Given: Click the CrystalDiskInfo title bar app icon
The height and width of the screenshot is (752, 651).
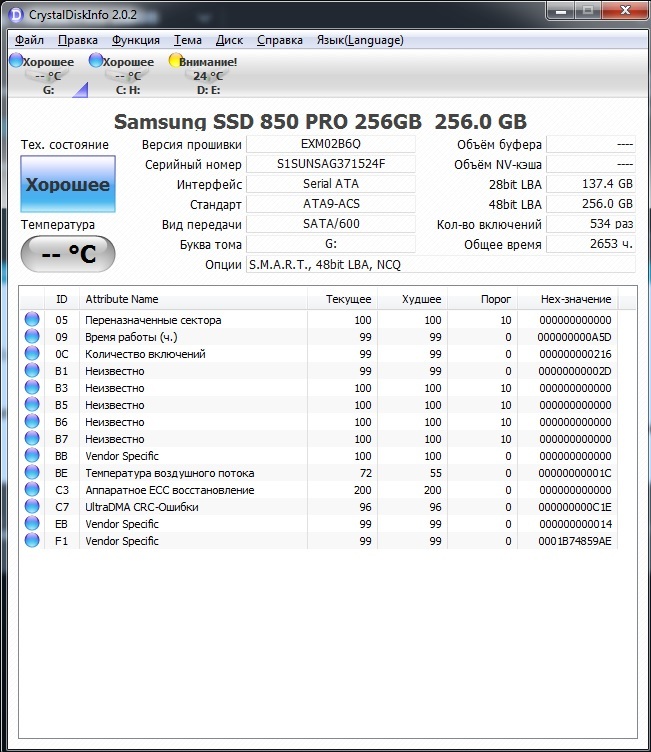Looking at the screenshot, I should 16,15.
